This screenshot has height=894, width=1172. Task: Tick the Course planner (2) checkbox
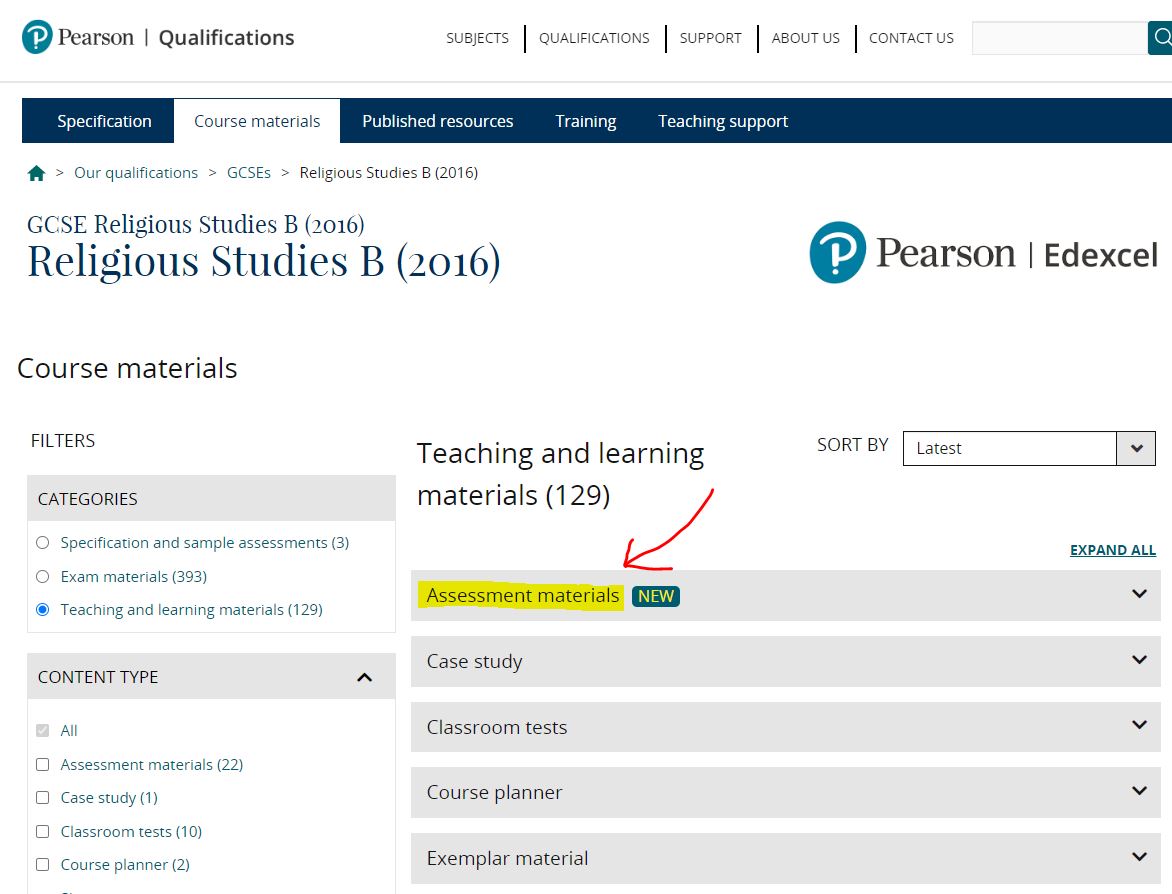tap(42, 865)
